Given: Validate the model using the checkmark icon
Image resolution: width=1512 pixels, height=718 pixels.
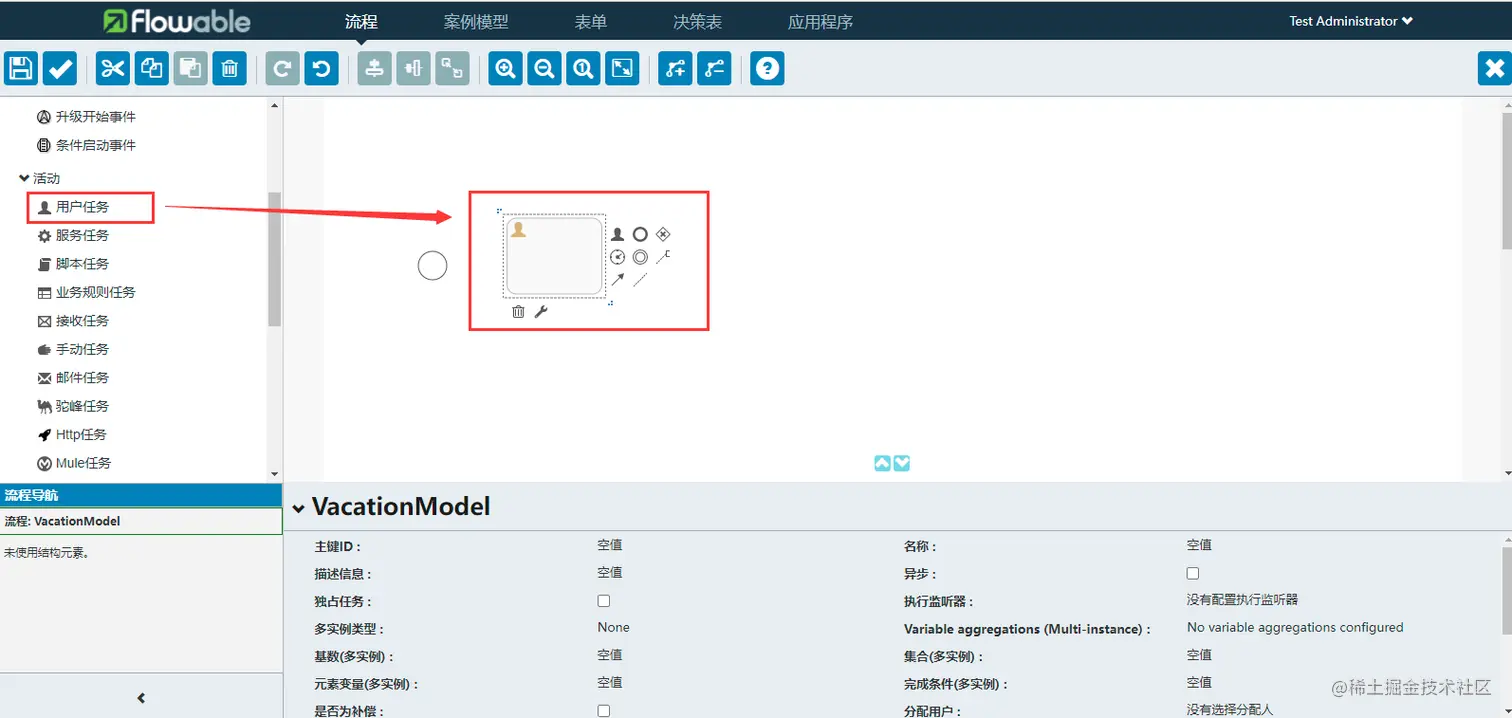Looking at the screenshot, I should [x=60, y=68].
